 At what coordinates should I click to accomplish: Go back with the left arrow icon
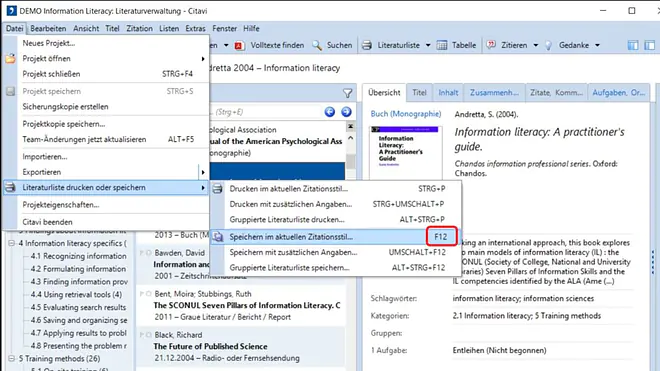pyautogui.click(x=330, y=112)
